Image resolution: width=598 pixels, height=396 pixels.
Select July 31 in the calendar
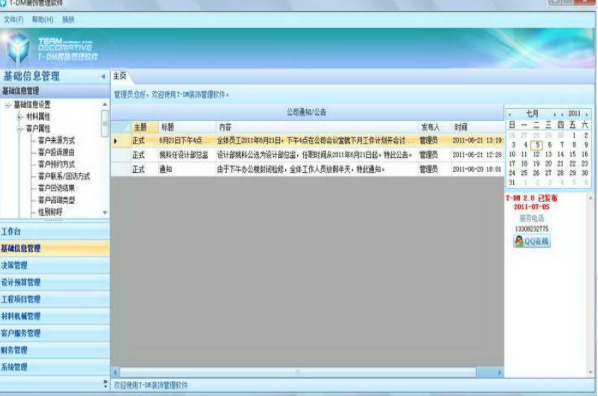512,182
